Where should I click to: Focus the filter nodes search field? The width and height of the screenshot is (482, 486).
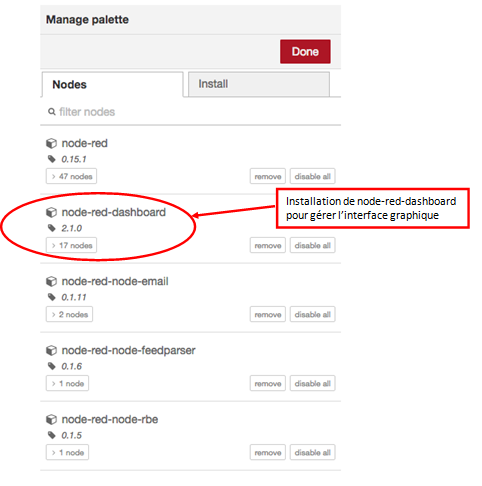point(190,112)
